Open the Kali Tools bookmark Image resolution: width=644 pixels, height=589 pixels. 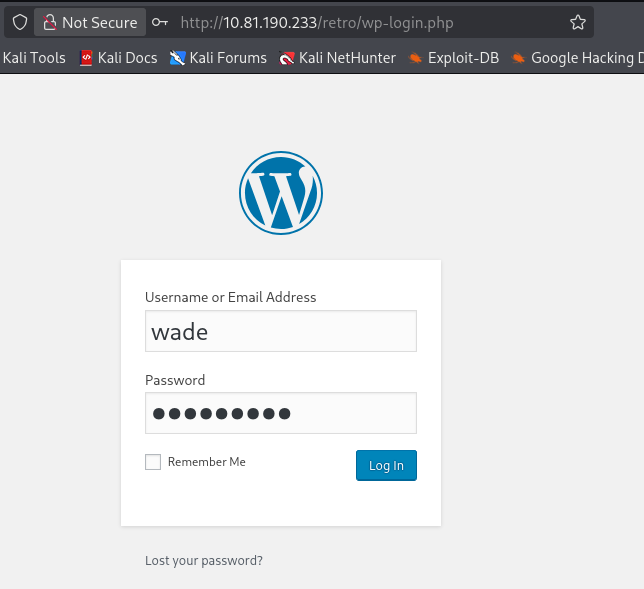(34, 58)
